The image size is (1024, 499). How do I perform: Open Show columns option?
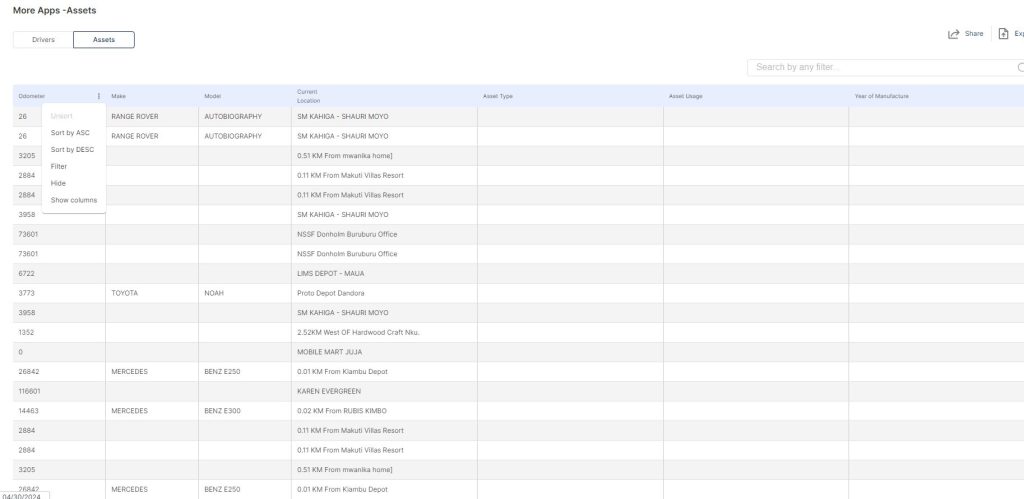tap(74, 200)
